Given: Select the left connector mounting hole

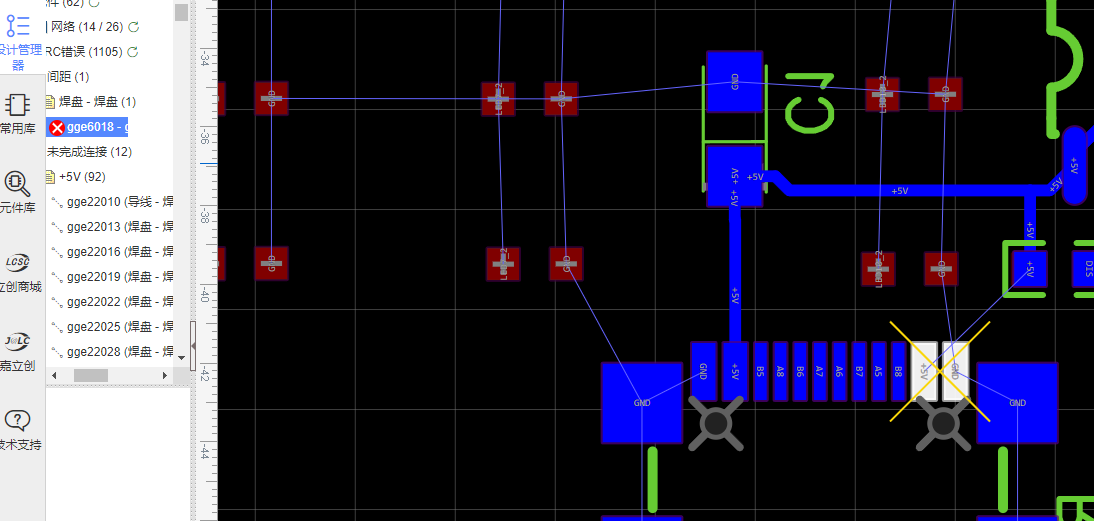Looking at the screenshot, I should 716,423.
